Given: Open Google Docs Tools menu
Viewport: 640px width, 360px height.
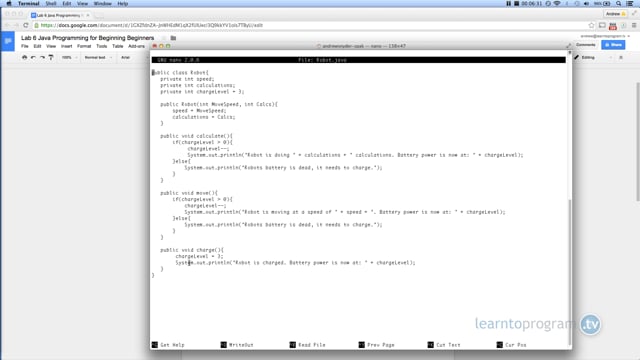Looking at the screenshot, I should tap(102, 46).
